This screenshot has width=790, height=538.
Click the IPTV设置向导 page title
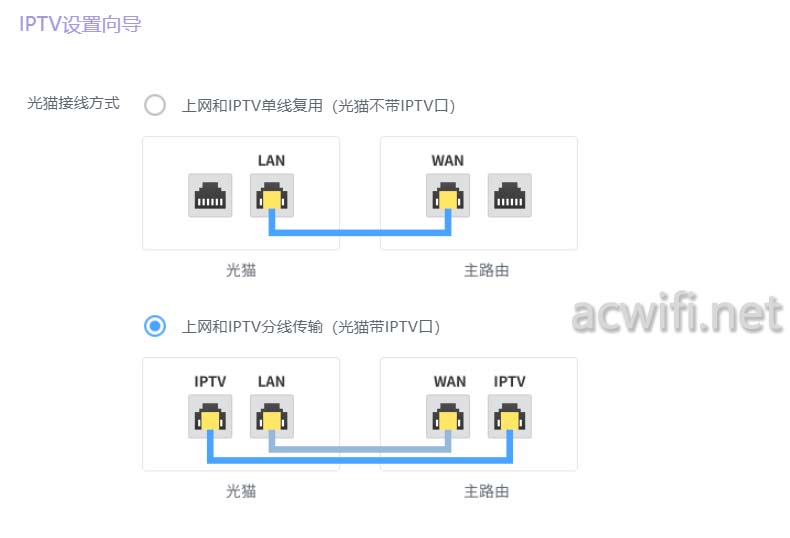[x=81, y=24]
